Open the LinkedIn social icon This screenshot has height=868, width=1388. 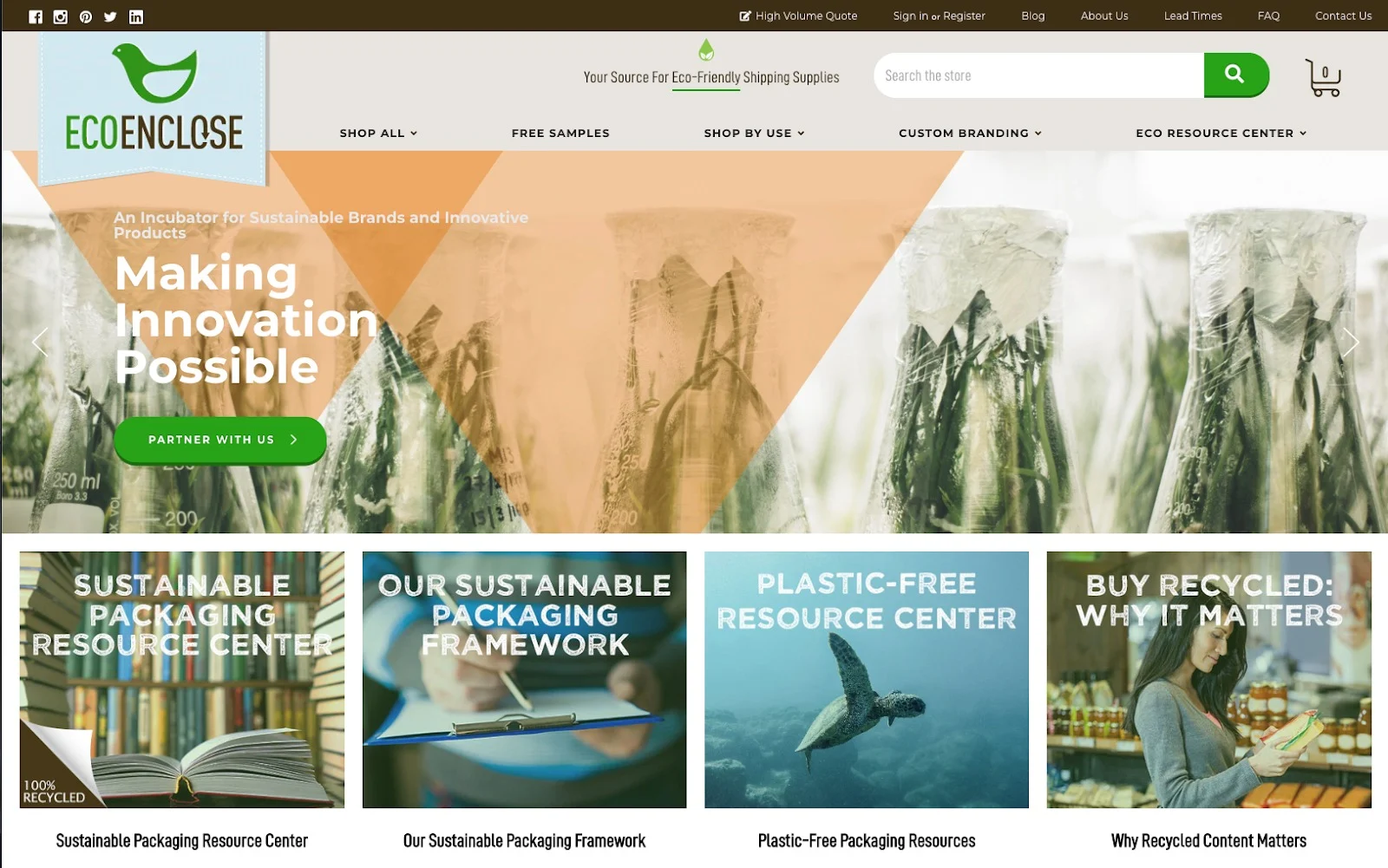pos(136,16)
